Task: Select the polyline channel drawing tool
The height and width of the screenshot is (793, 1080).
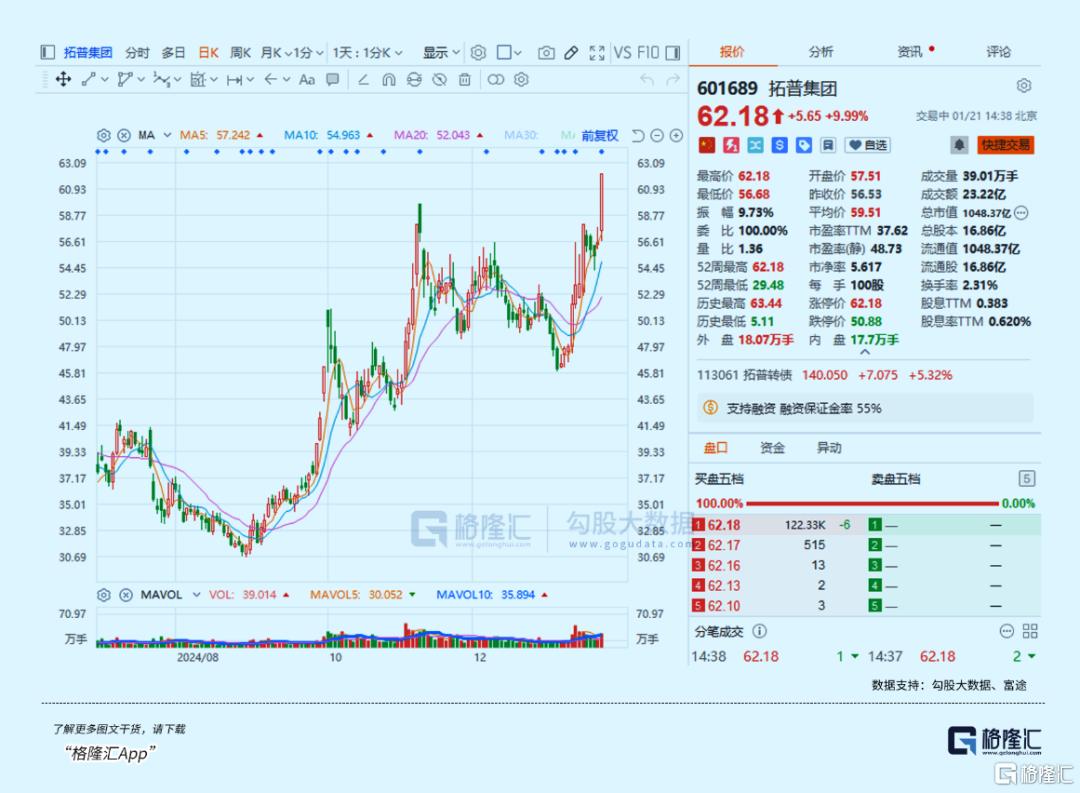Action: pyautogui.click(x=125, y=80)
